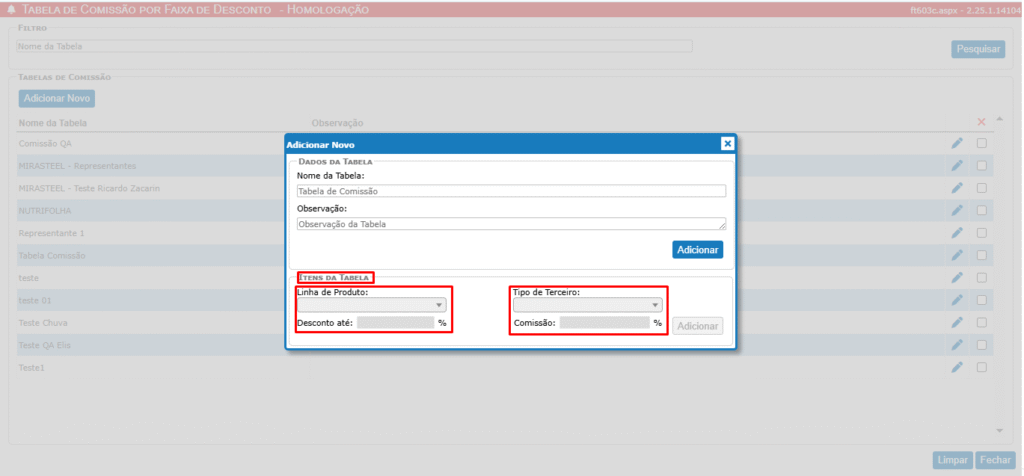Screen dimensions: 1024x476
Task: Check the box for Comissão QA row
Action: pyautogui.click(x=982, y=143)
